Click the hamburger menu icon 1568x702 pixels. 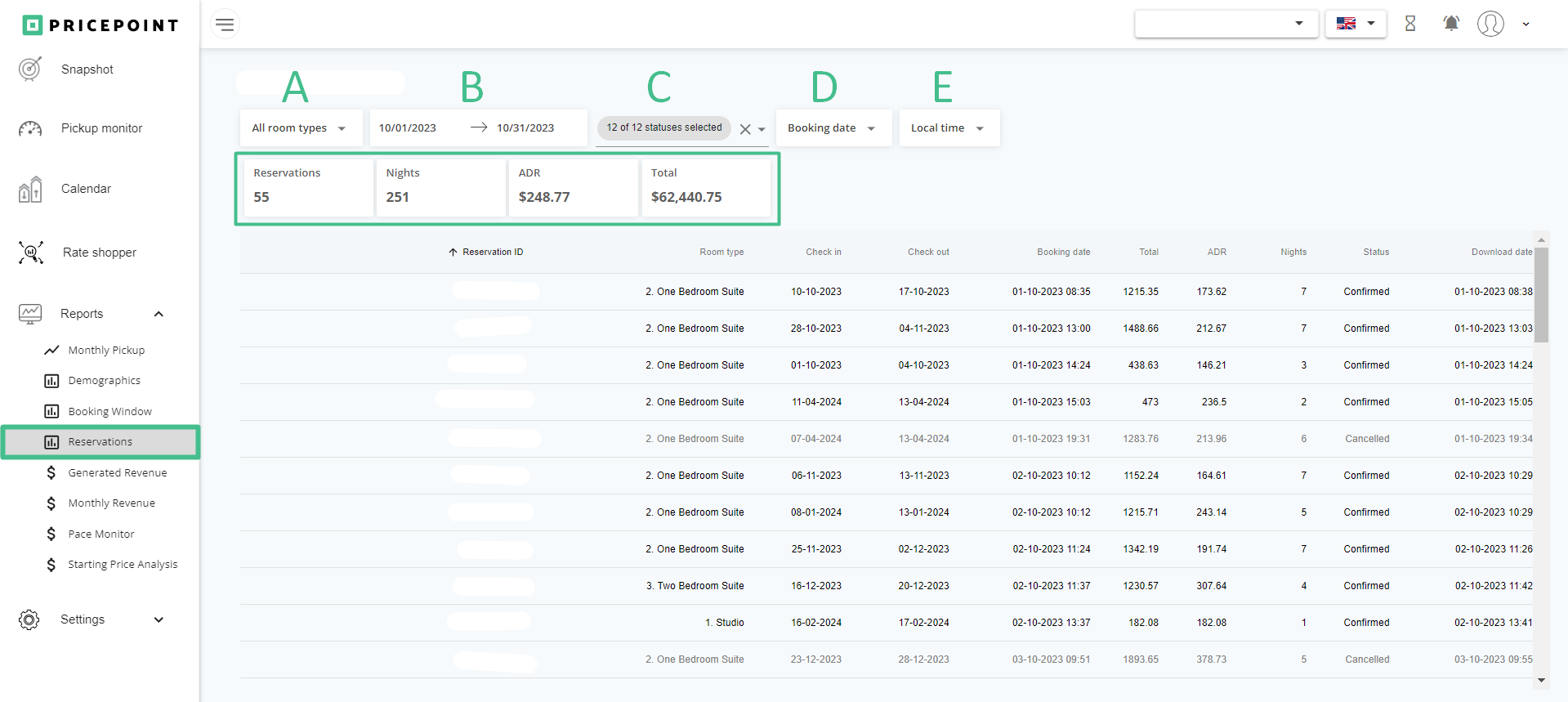225,25
